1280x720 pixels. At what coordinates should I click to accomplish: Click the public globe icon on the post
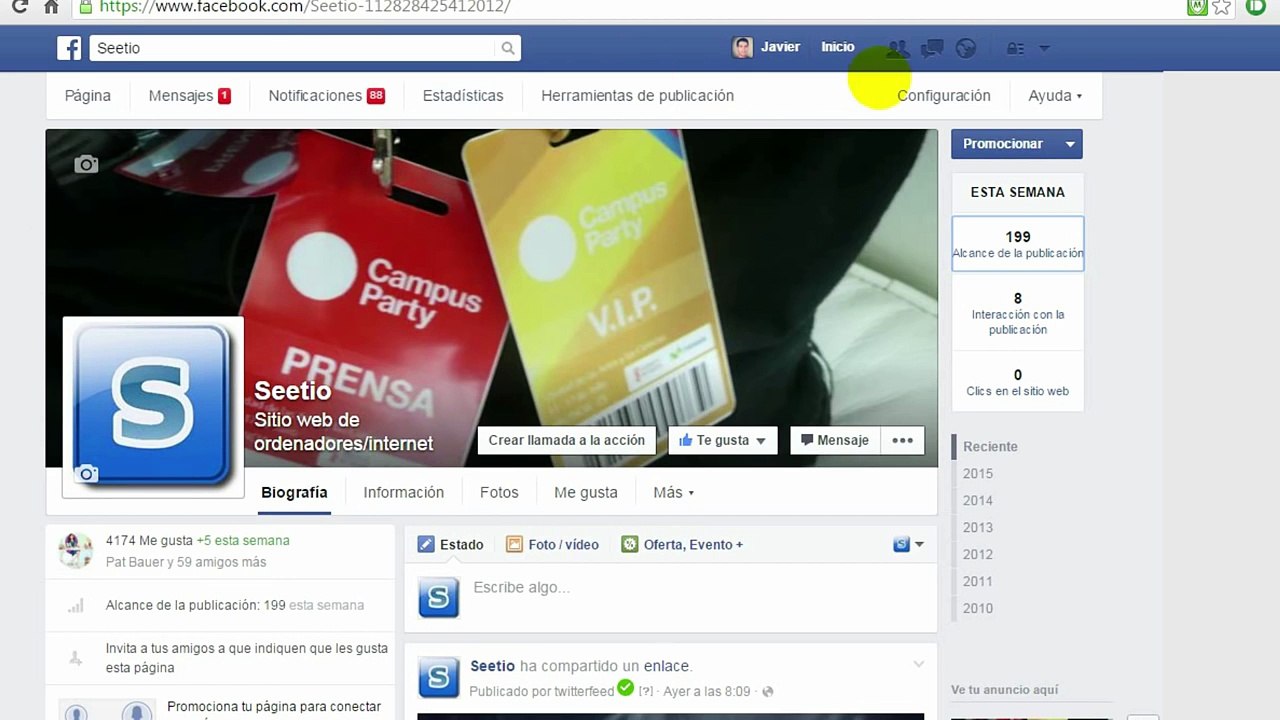pyautogui.click(x=768, y=691)
